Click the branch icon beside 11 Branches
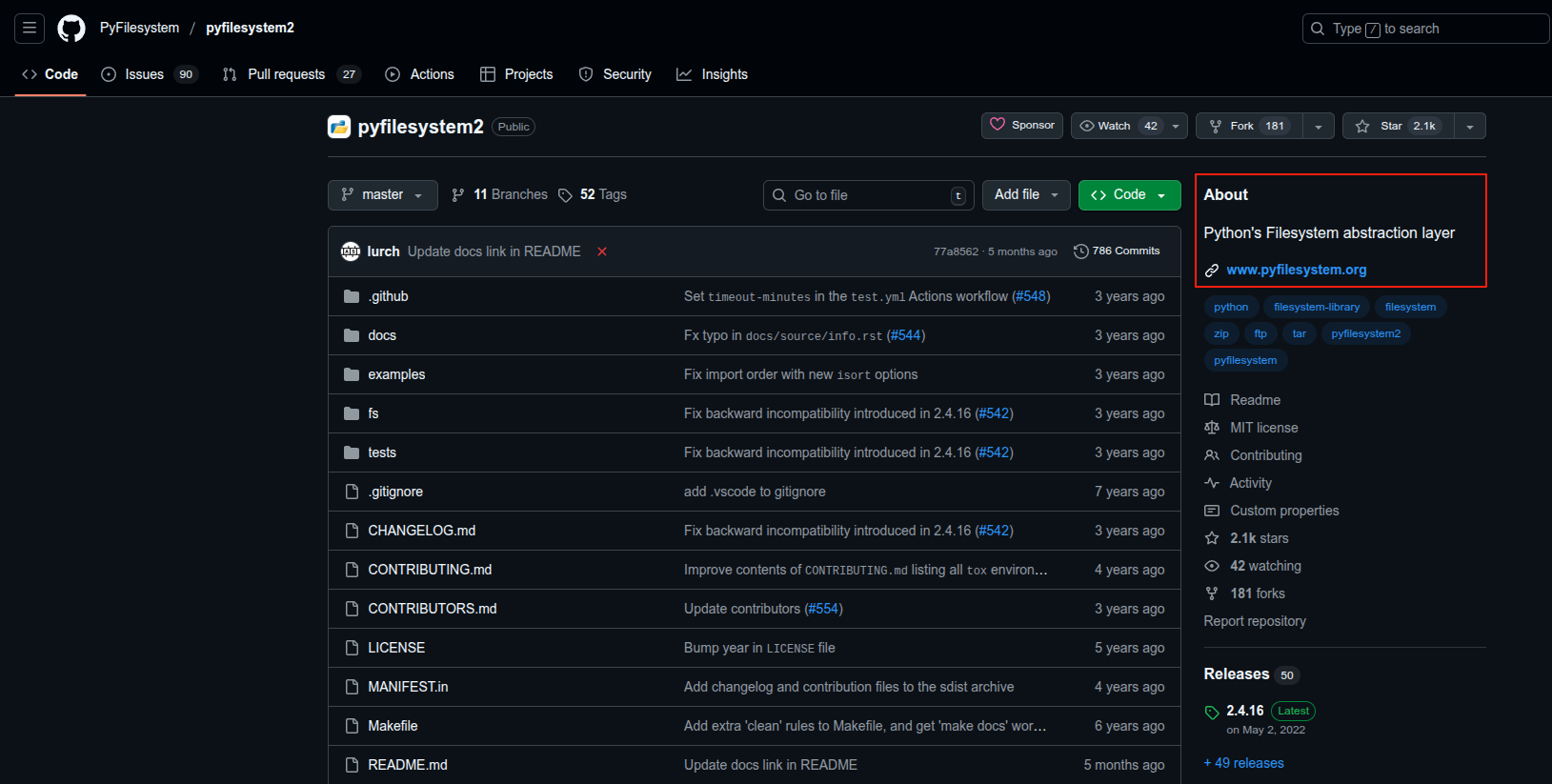Viewport: 1552px width, 784px height. [x=458, y=195]
